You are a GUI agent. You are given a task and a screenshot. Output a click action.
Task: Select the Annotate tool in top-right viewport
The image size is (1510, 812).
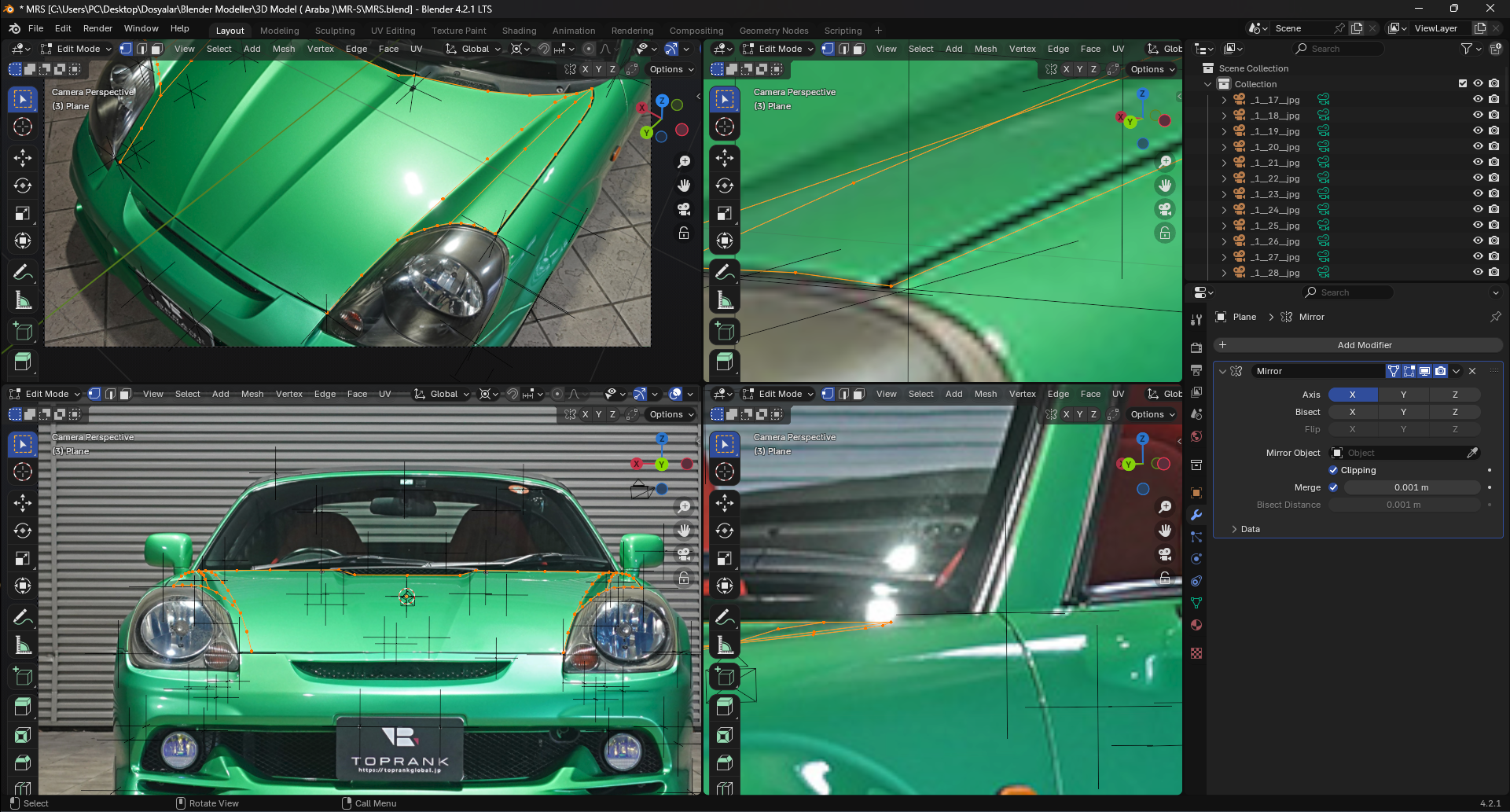pos(725,272)
